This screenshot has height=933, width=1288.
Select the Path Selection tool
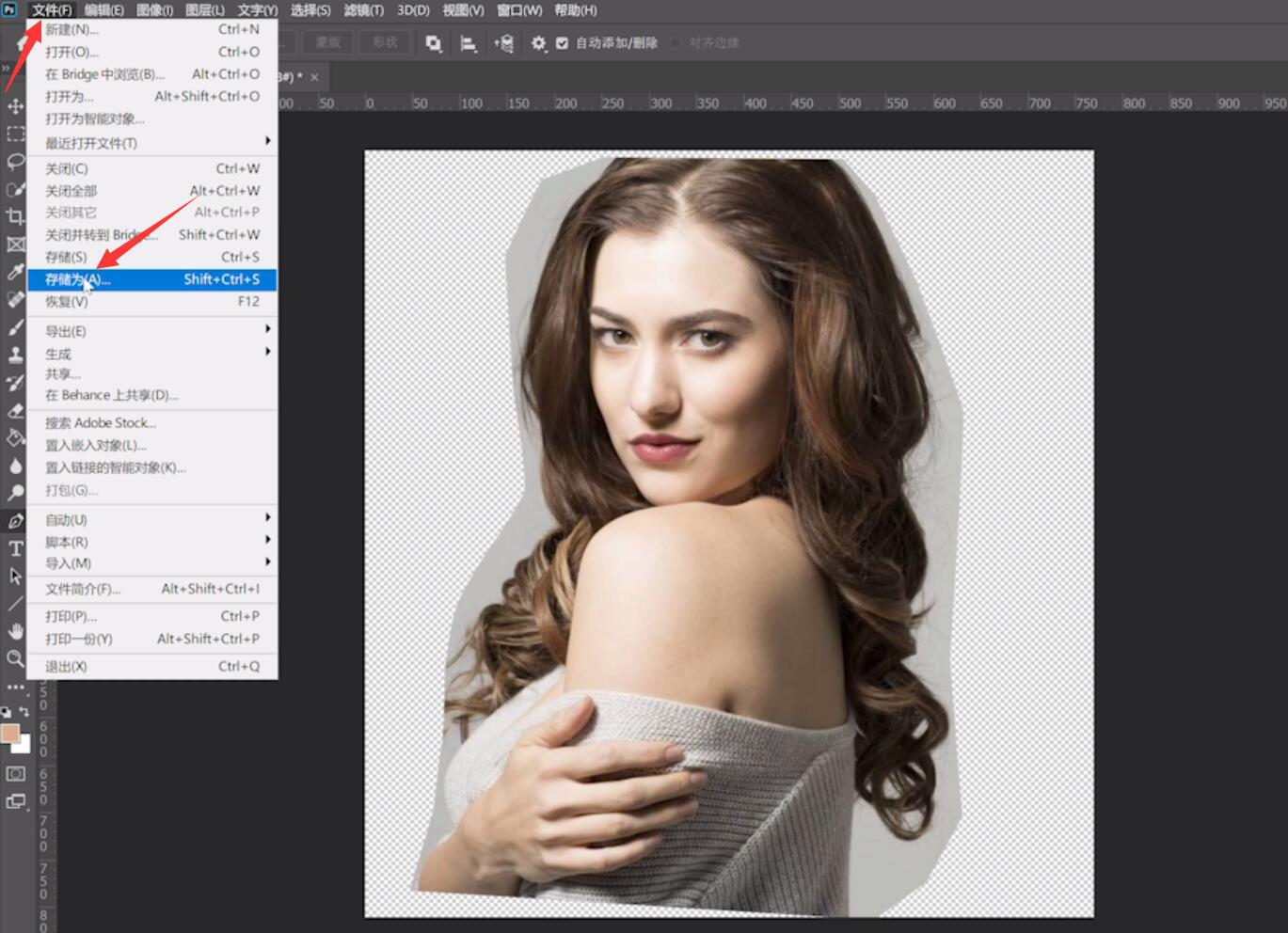15,576
